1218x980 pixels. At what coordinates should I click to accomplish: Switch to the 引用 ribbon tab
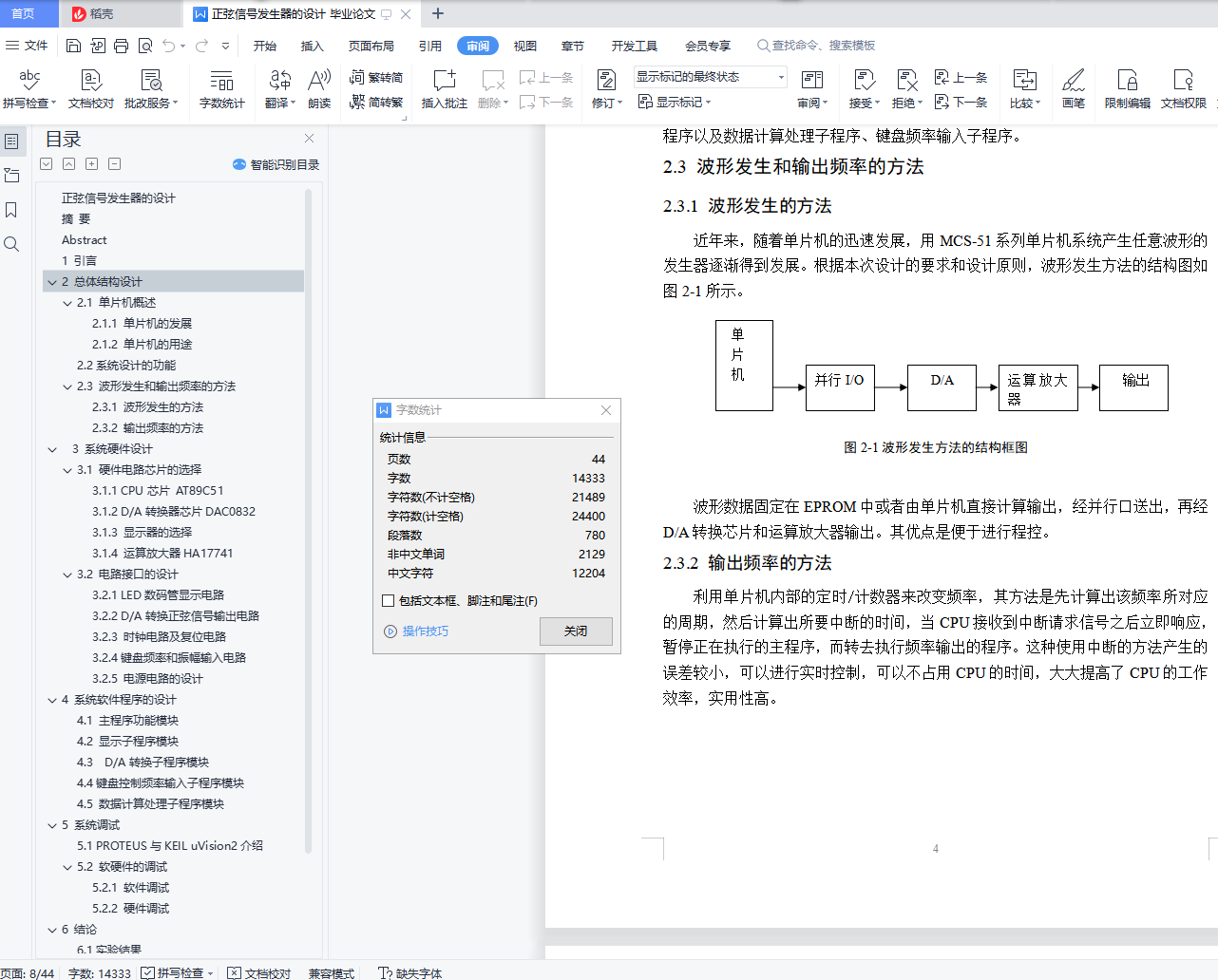pyautogui.click(x=429, y=46)
